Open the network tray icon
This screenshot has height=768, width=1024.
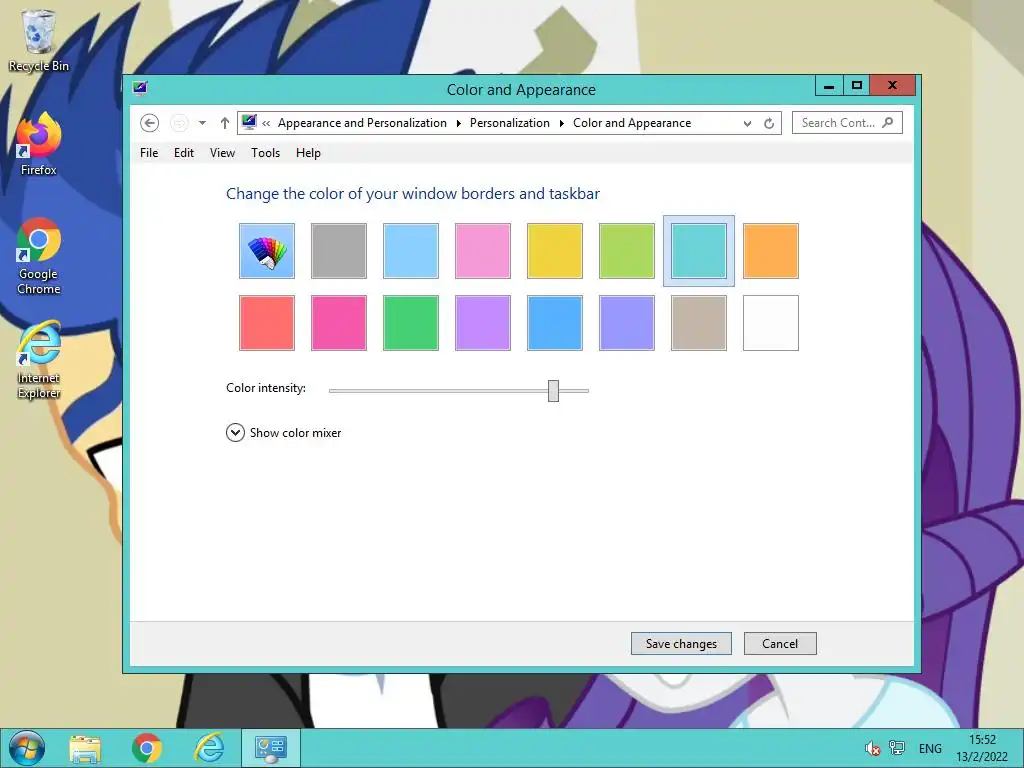897,748
